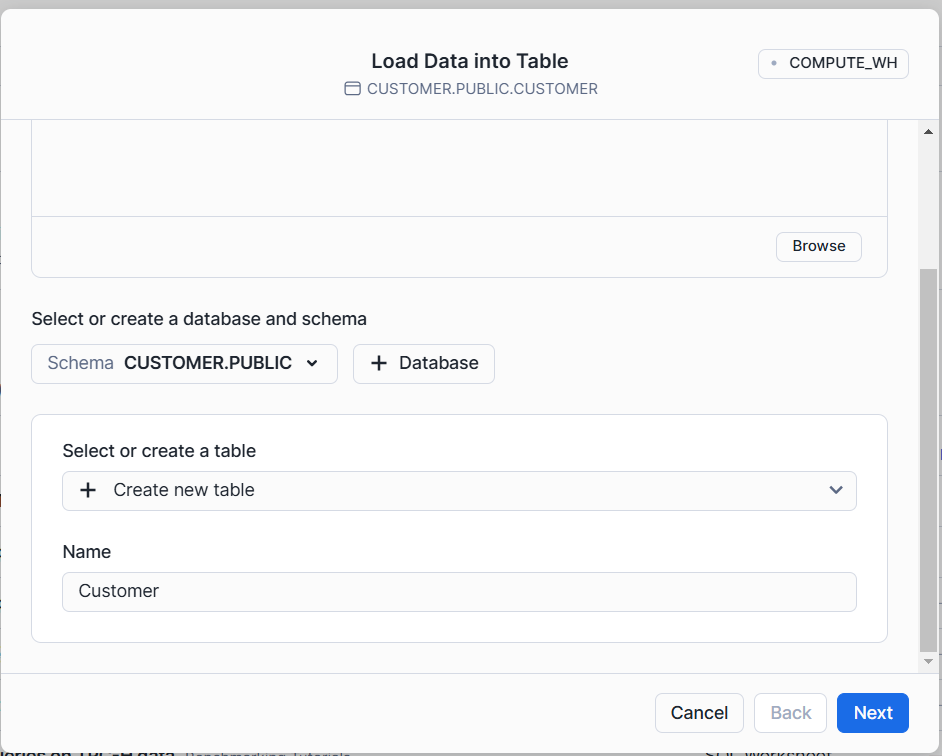Expand the table selection chevron
The height and width of the screenshot is (756, 942).
(836, 491)
